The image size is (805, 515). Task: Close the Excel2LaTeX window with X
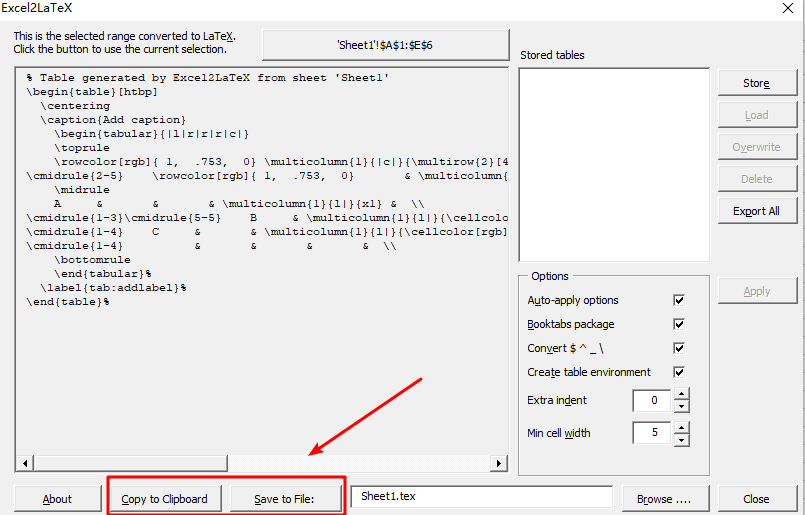point(788,8)
